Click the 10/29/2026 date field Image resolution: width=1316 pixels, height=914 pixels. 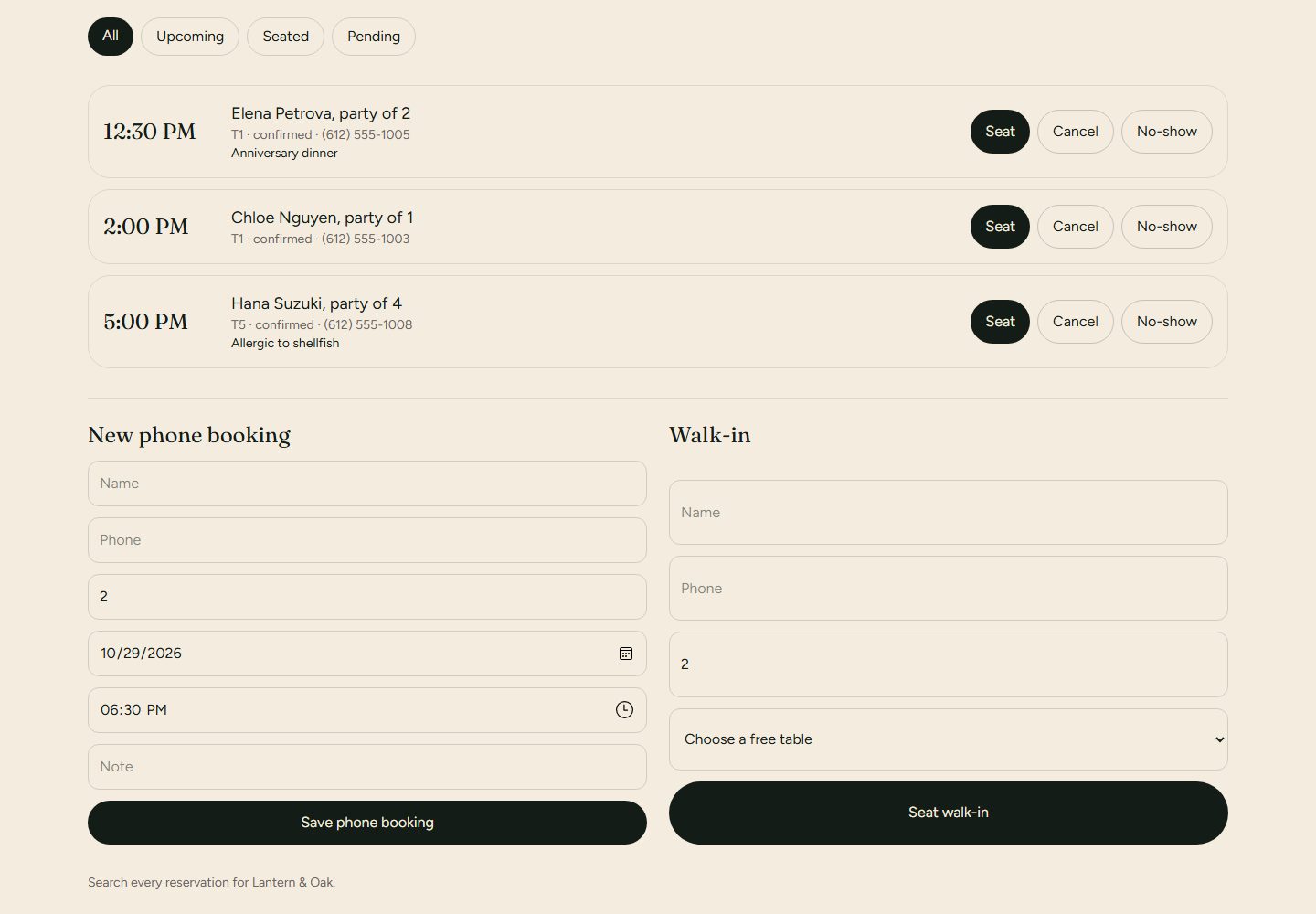coord(367,654)
